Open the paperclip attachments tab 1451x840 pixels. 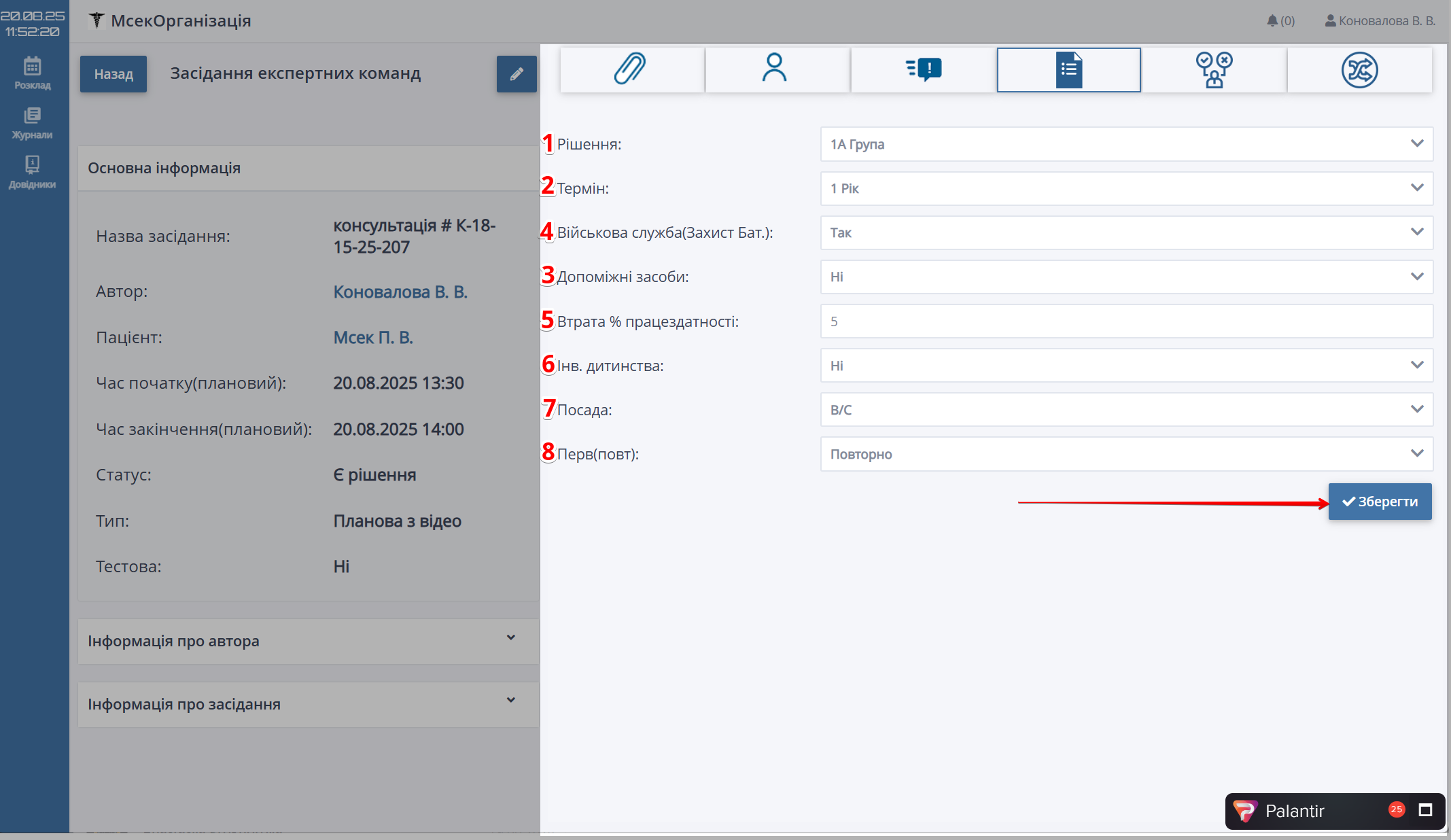(631, 69)
